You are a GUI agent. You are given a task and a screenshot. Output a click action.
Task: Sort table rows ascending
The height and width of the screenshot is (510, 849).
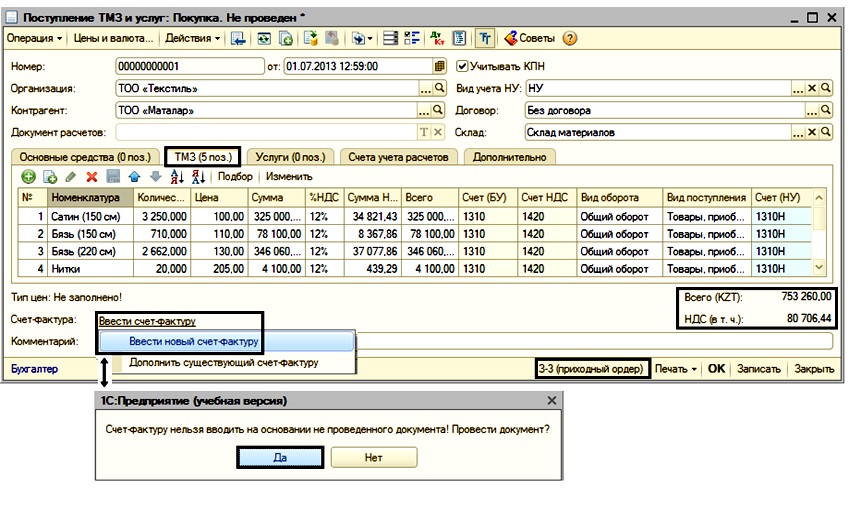(x=177, y=177)
